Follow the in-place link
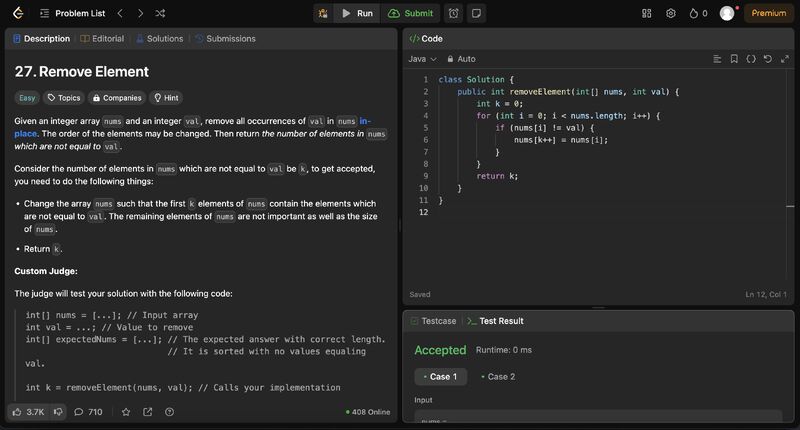Image resolution: width=800 pixels, height=430 pixels. point(365,121)
